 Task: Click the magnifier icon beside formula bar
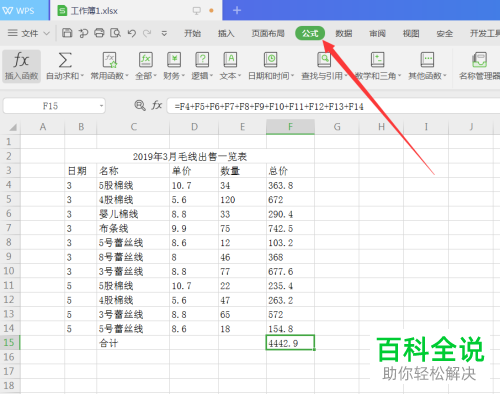[x=140, y=106]
